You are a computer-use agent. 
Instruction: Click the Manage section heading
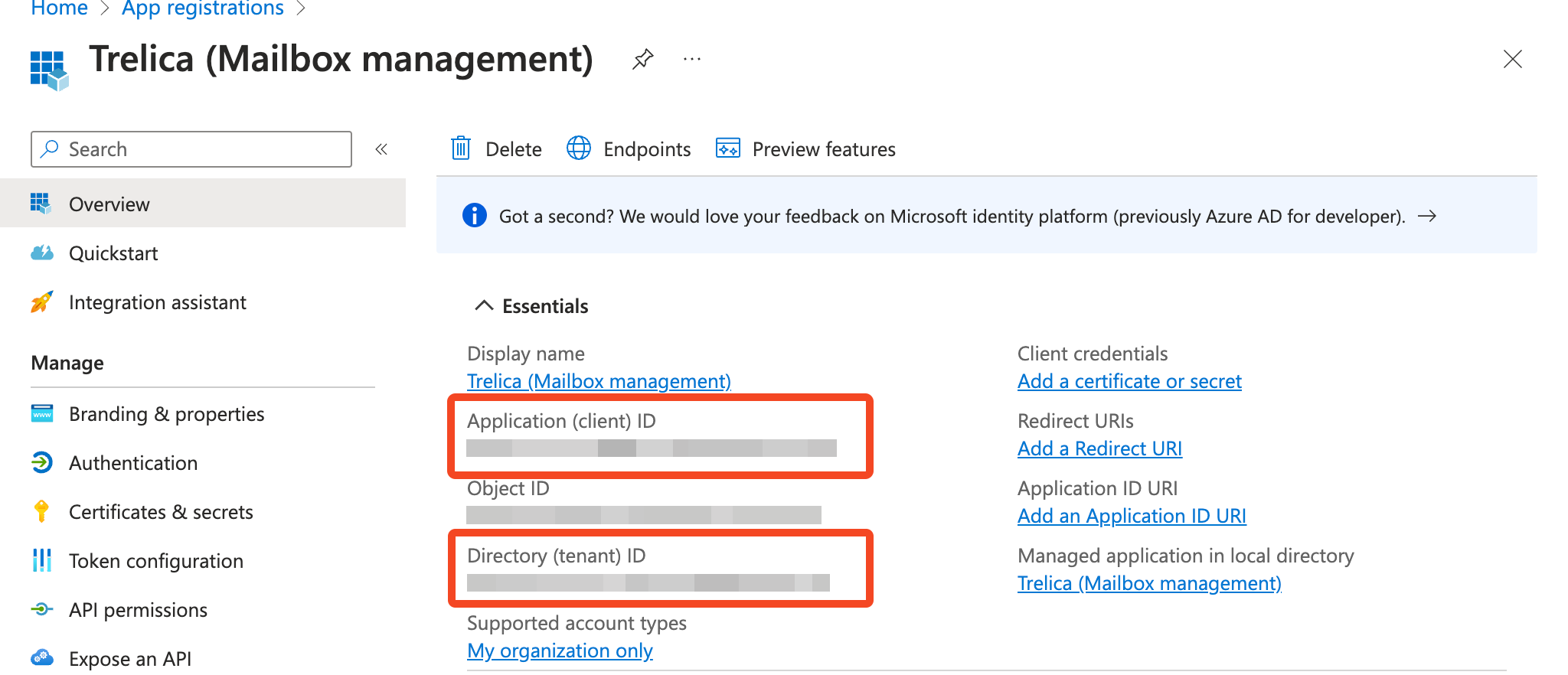67,363
